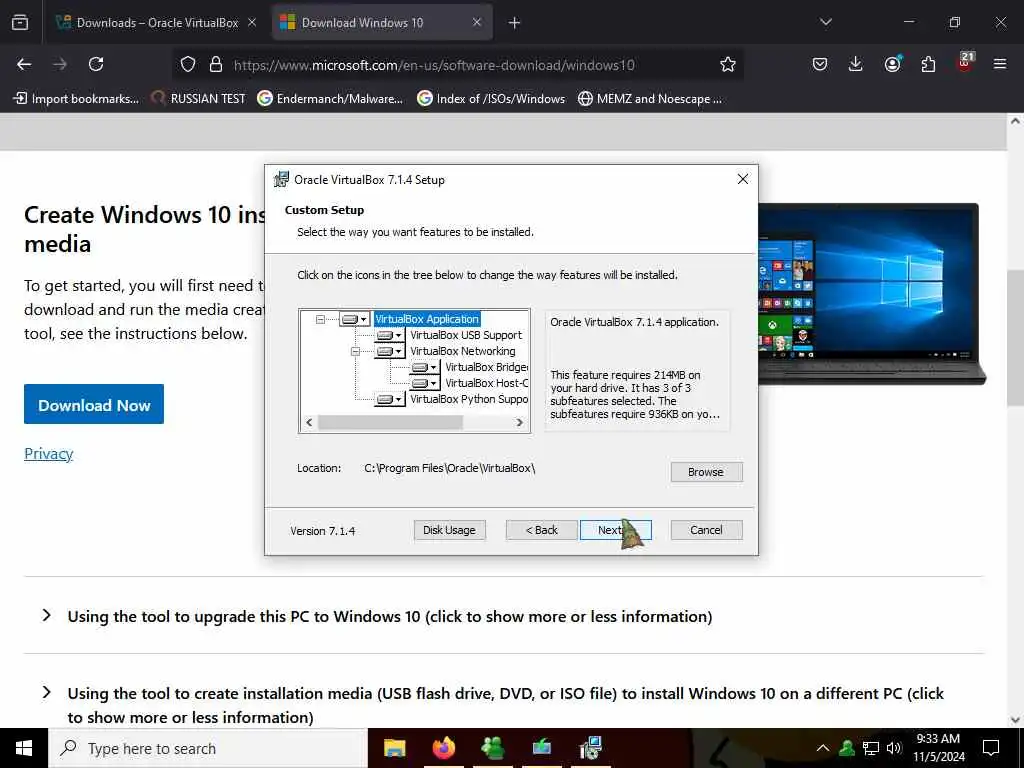Bookmark this page with the star
Screen dimensions: 1024x768
coord(728,64)
